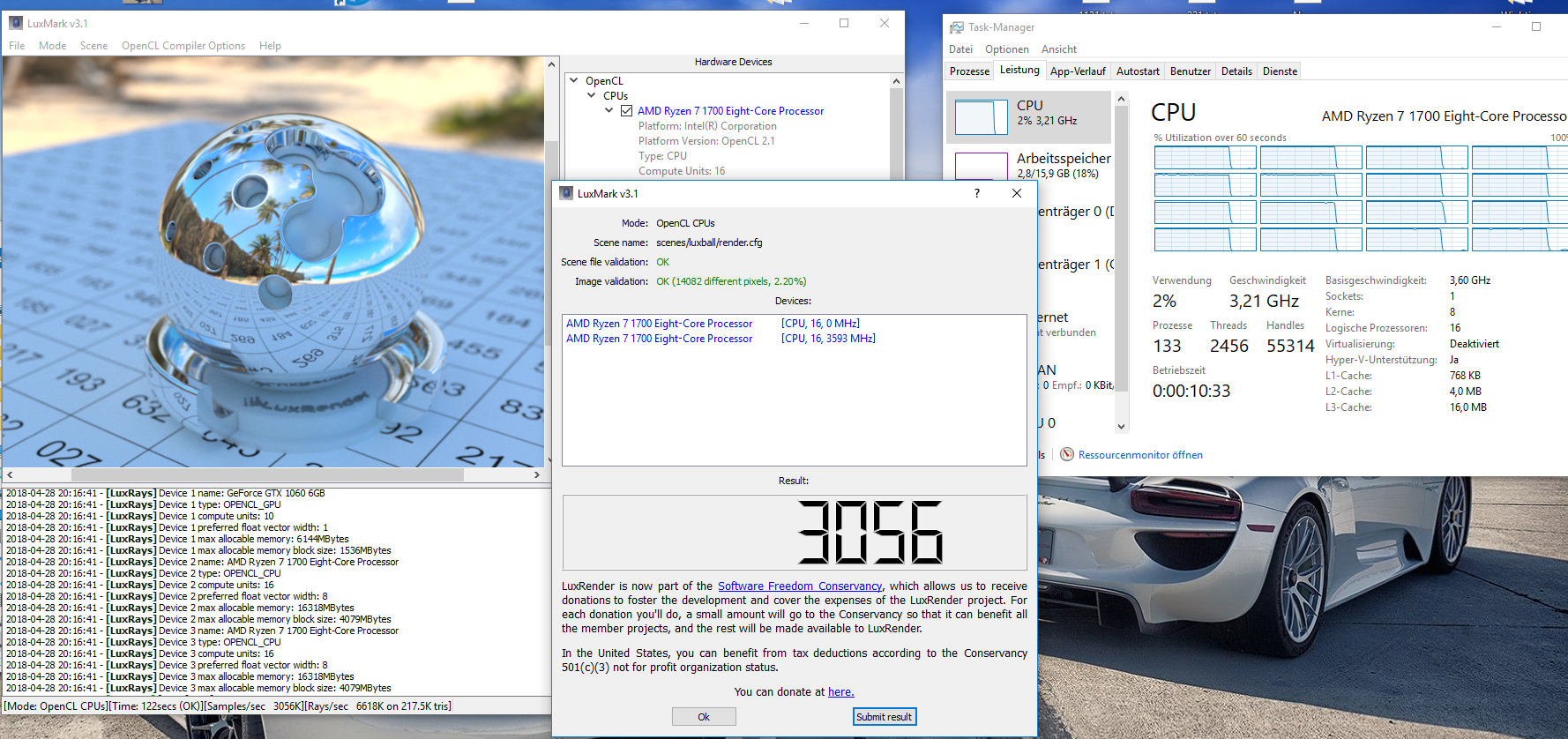Switch to the Prozesse tab

tap(969, 71)
